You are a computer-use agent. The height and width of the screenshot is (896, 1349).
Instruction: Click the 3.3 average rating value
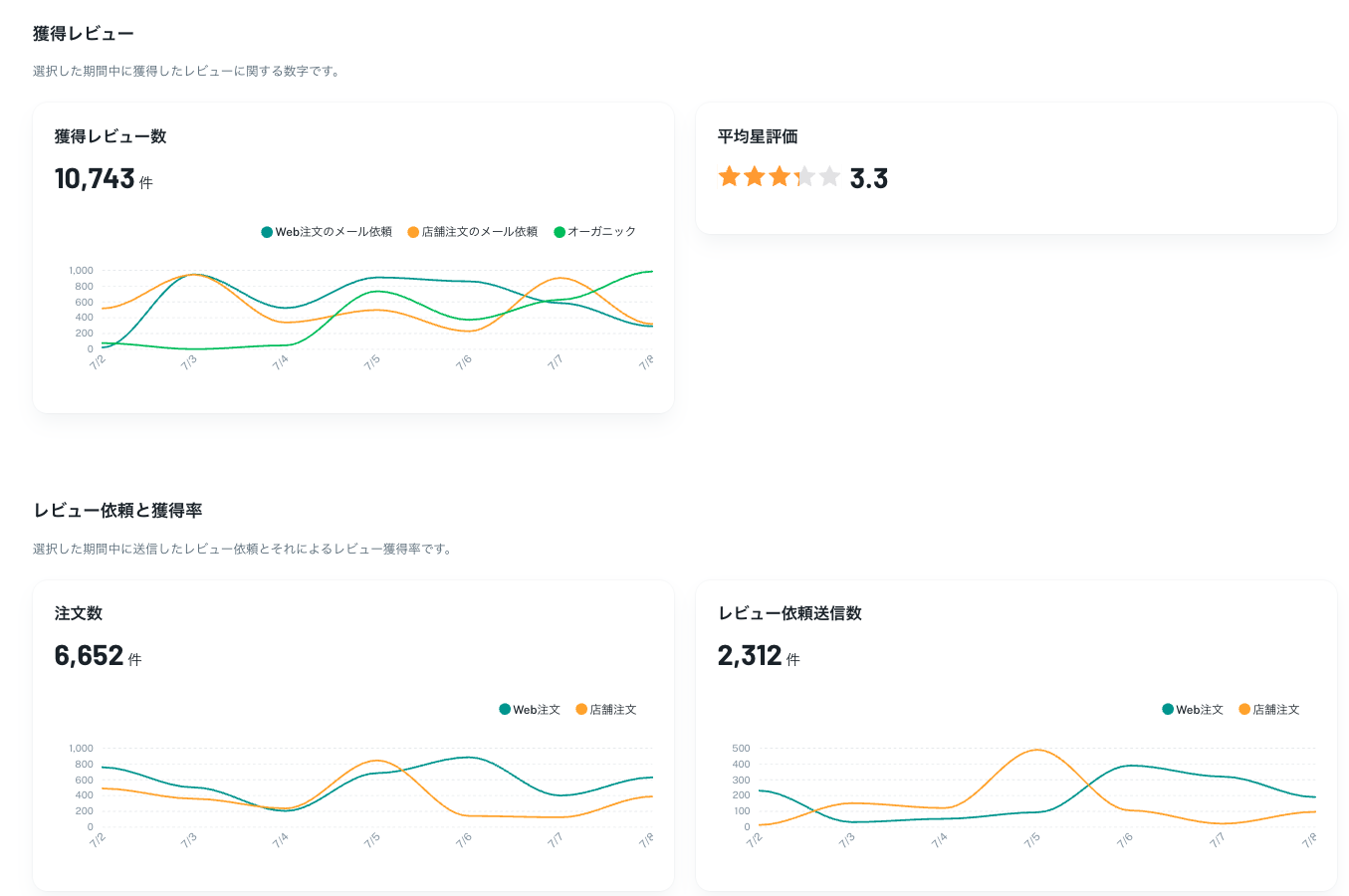click(868, 179)
